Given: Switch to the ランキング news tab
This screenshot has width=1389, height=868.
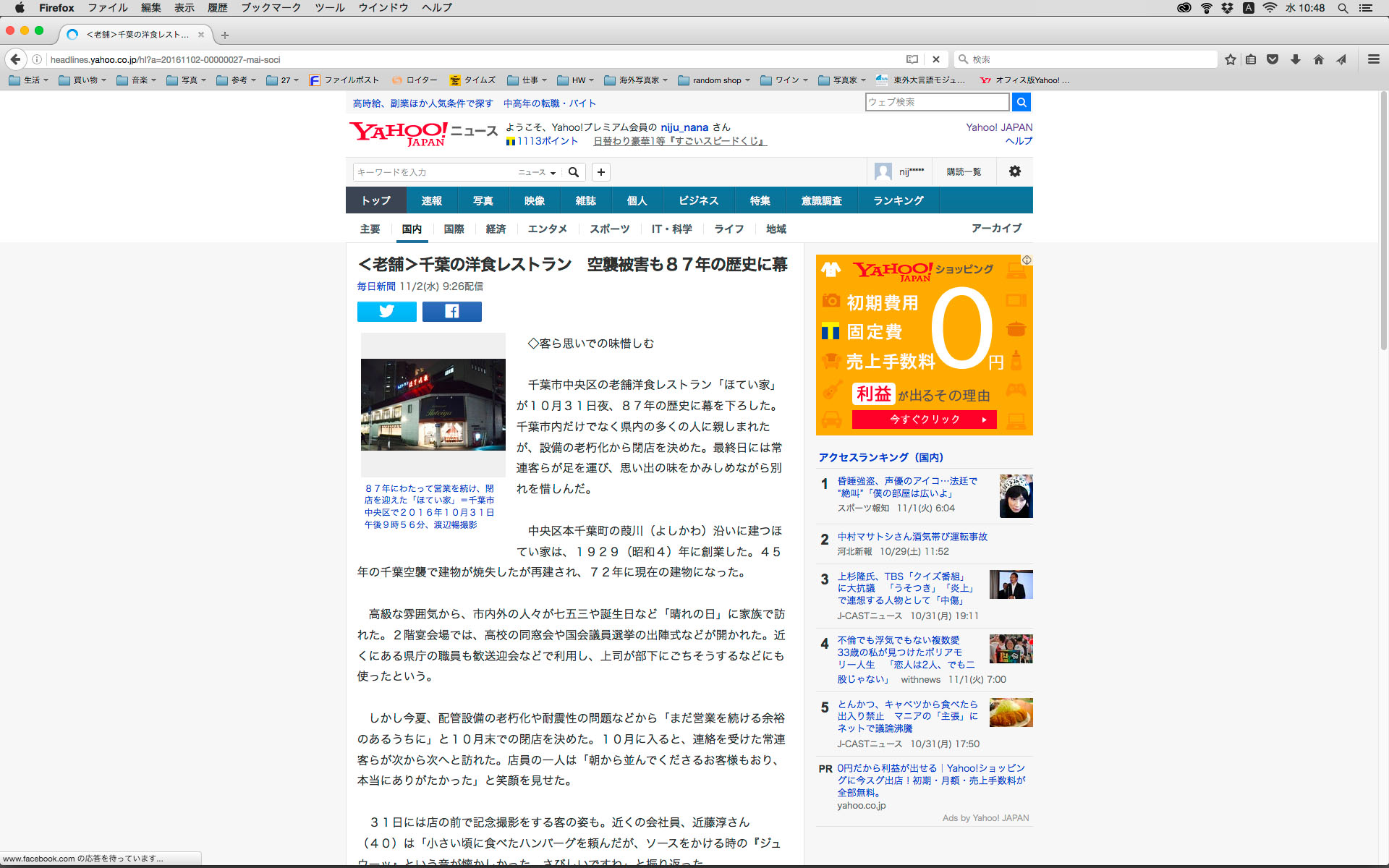Looking at the screenshot, I should click(x=898, y=200).
